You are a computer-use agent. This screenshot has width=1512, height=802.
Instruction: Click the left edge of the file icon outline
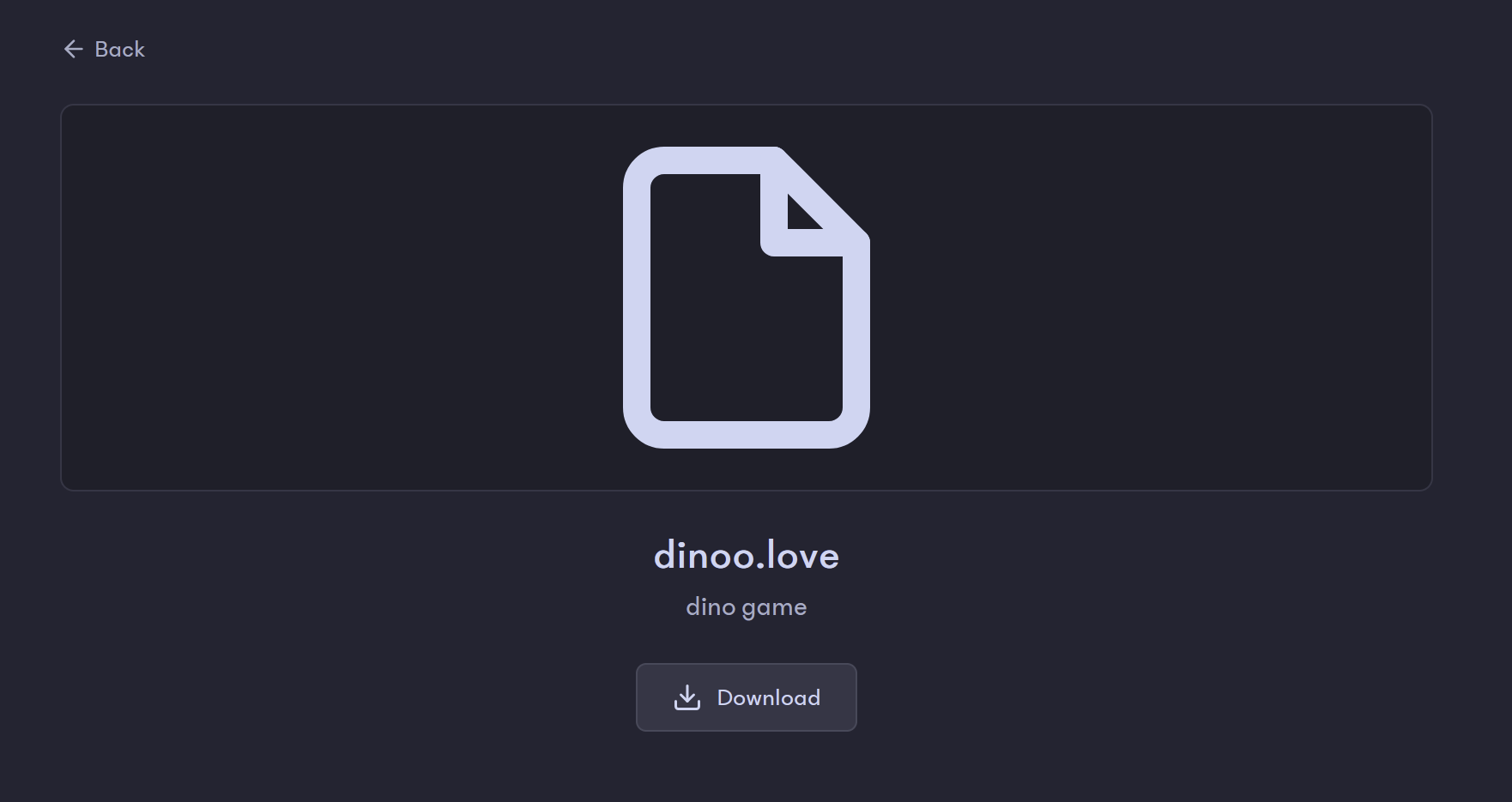(637, 298)
